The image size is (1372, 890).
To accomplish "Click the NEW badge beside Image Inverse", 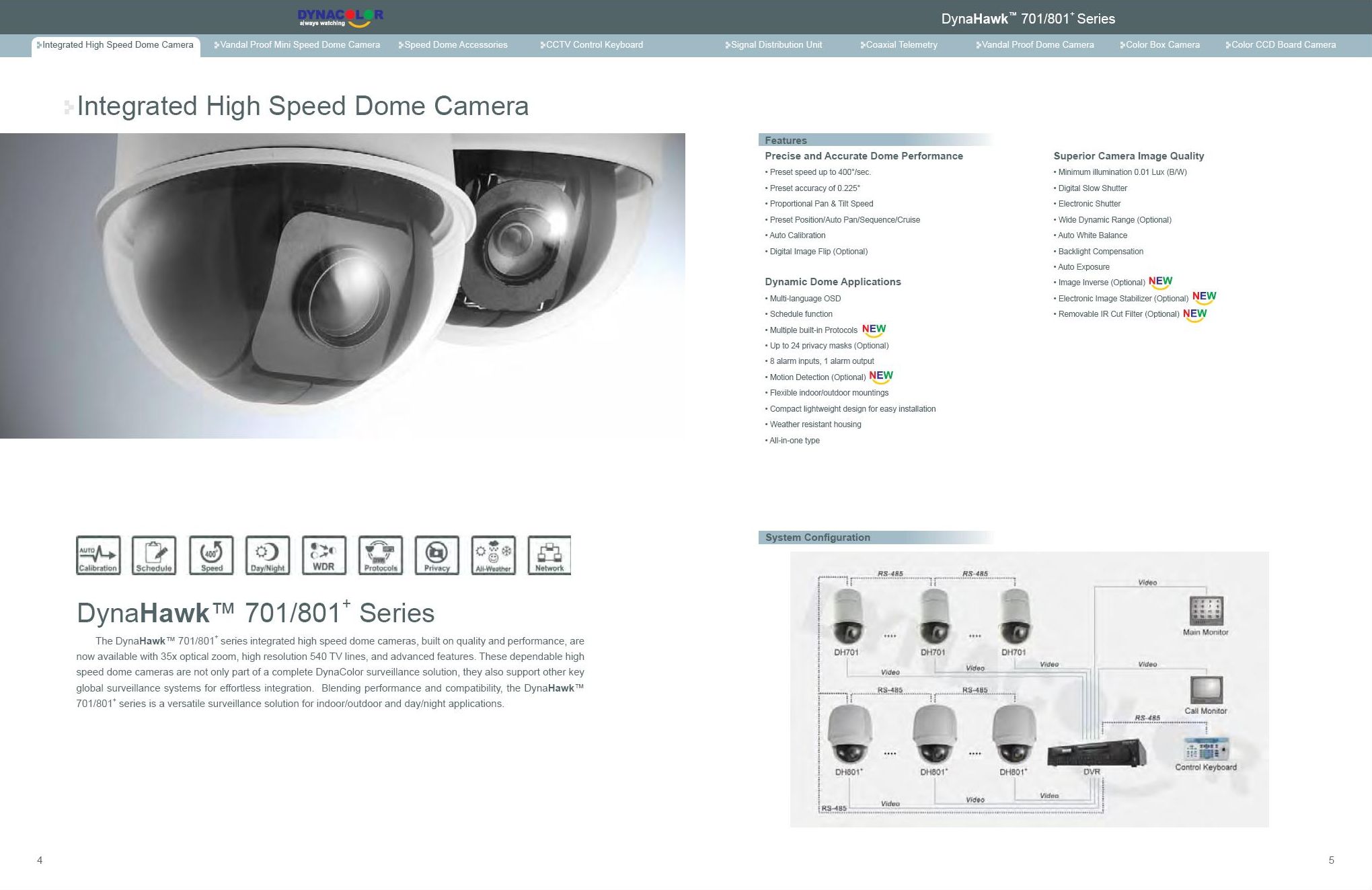I will coord(1160,283).
